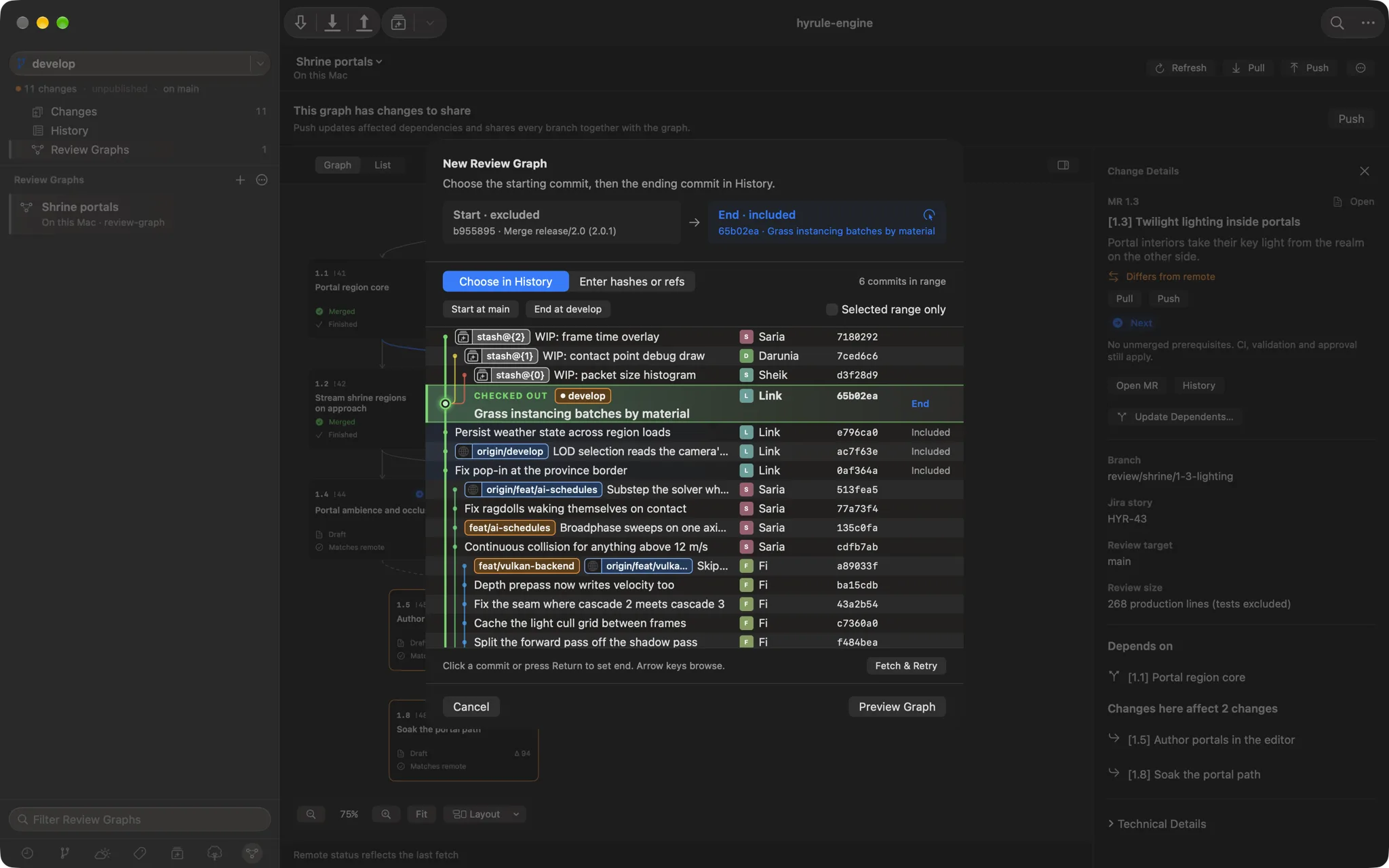1389x868 pixels.
Task: Open the Layout dropdown
Action: coord(486,814)
